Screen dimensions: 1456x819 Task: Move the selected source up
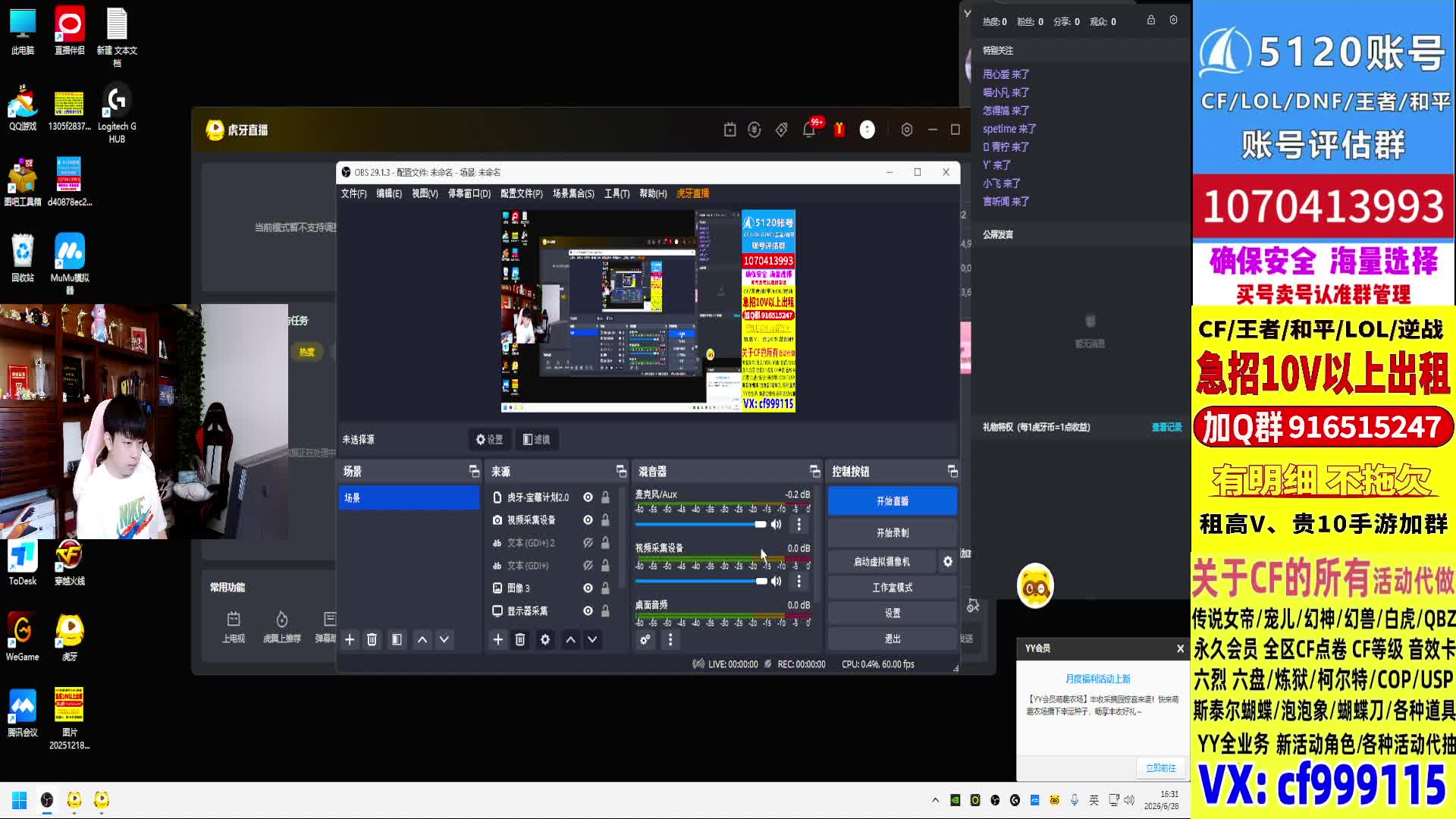[570, 640]
